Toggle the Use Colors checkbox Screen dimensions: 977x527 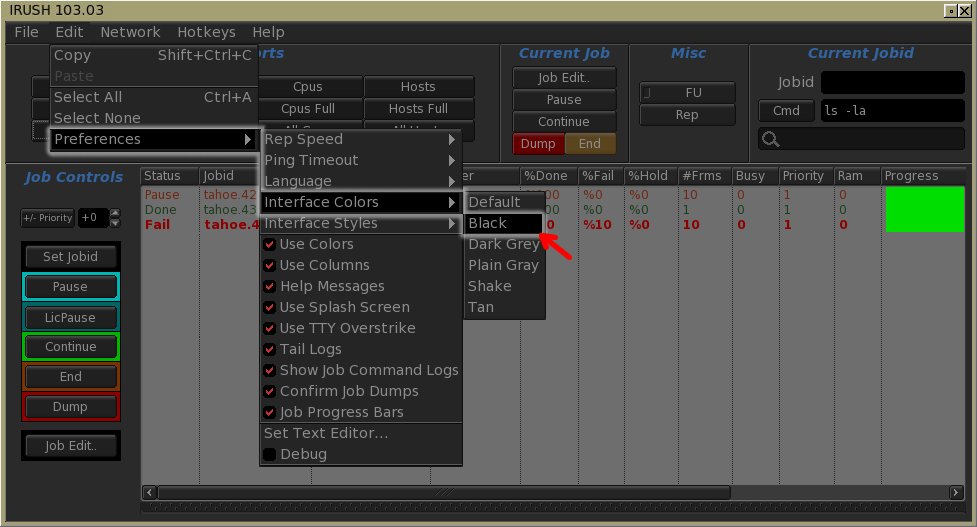tap(269, 244)
